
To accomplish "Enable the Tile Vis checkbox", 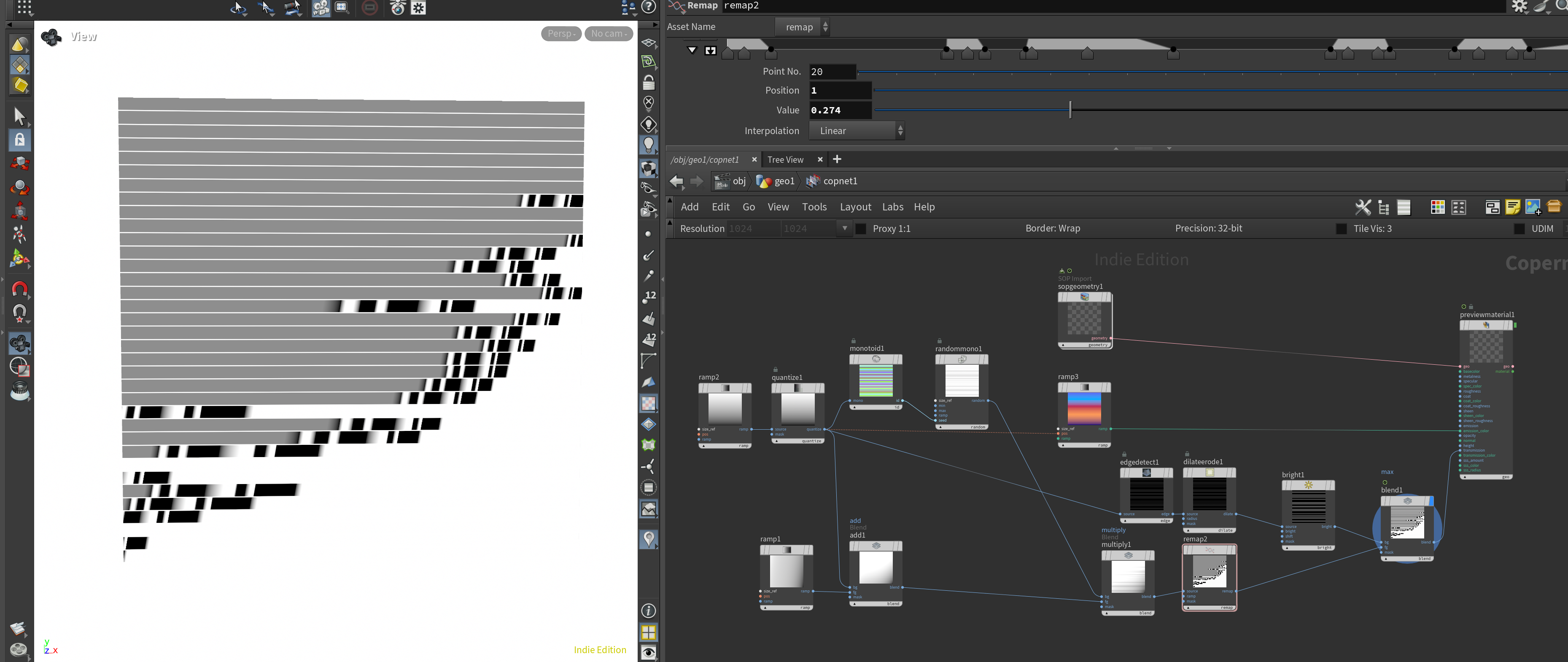I will [1341, 229].
